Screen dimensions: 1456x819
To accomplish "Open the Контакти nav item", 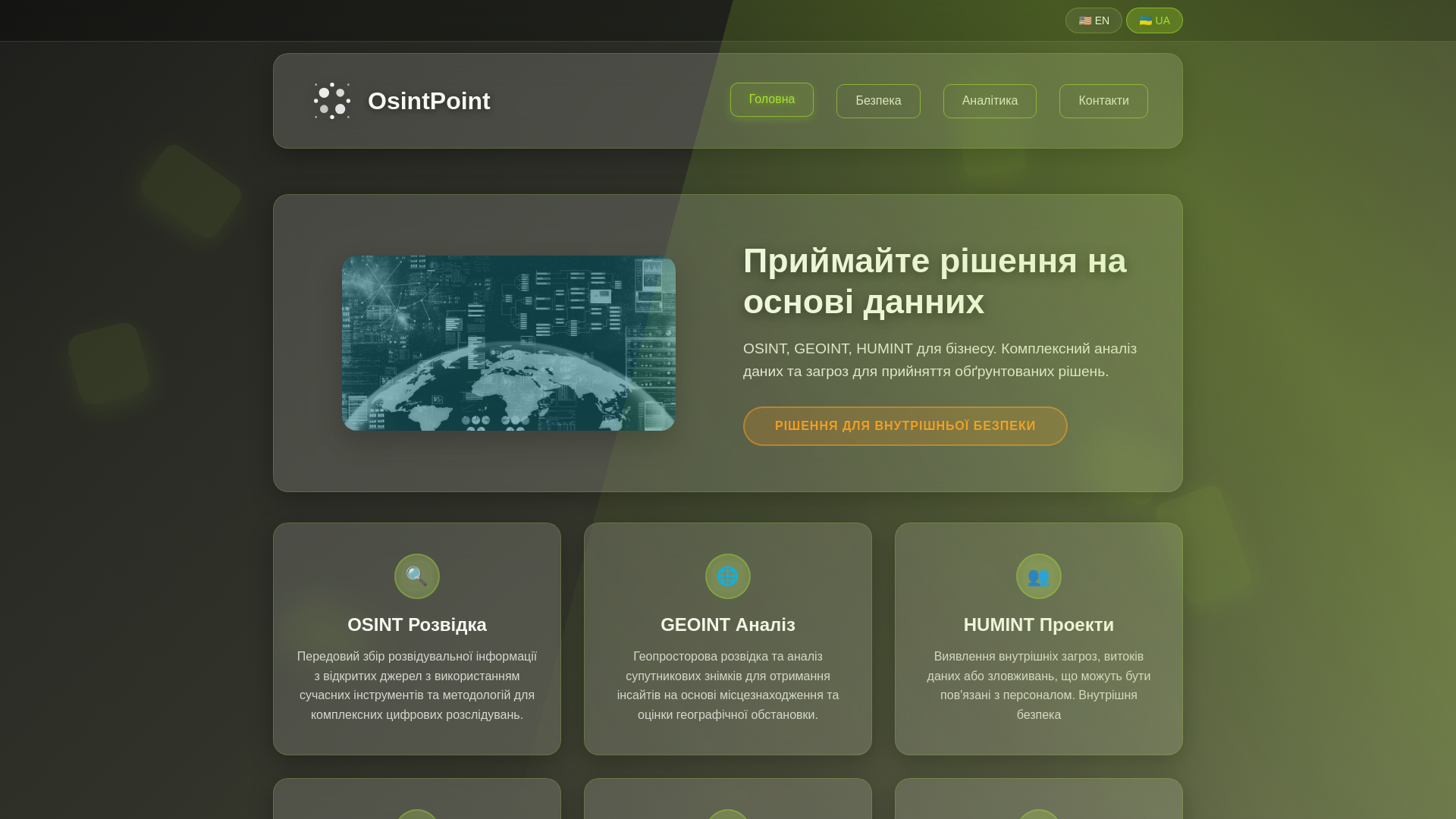I will point(1103,101).
